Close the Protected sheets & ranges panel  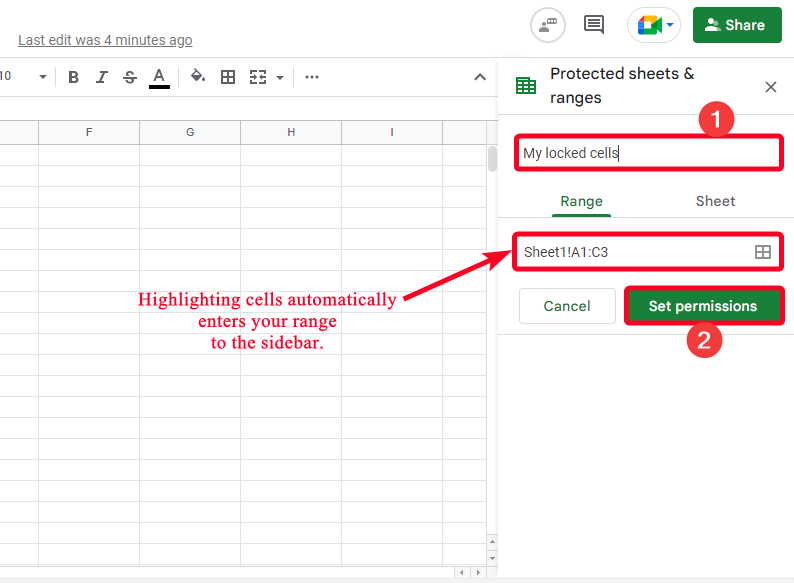[x=770, y=87]
